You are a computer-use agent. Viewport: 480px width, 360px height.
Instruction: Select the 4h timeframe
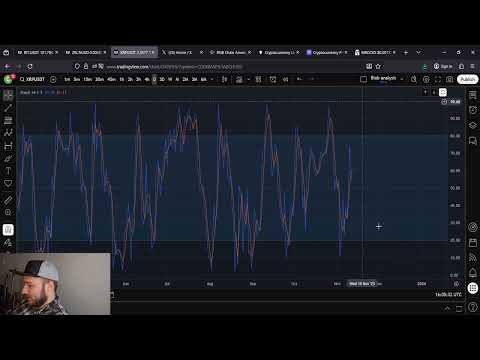(x=147, y=79)
